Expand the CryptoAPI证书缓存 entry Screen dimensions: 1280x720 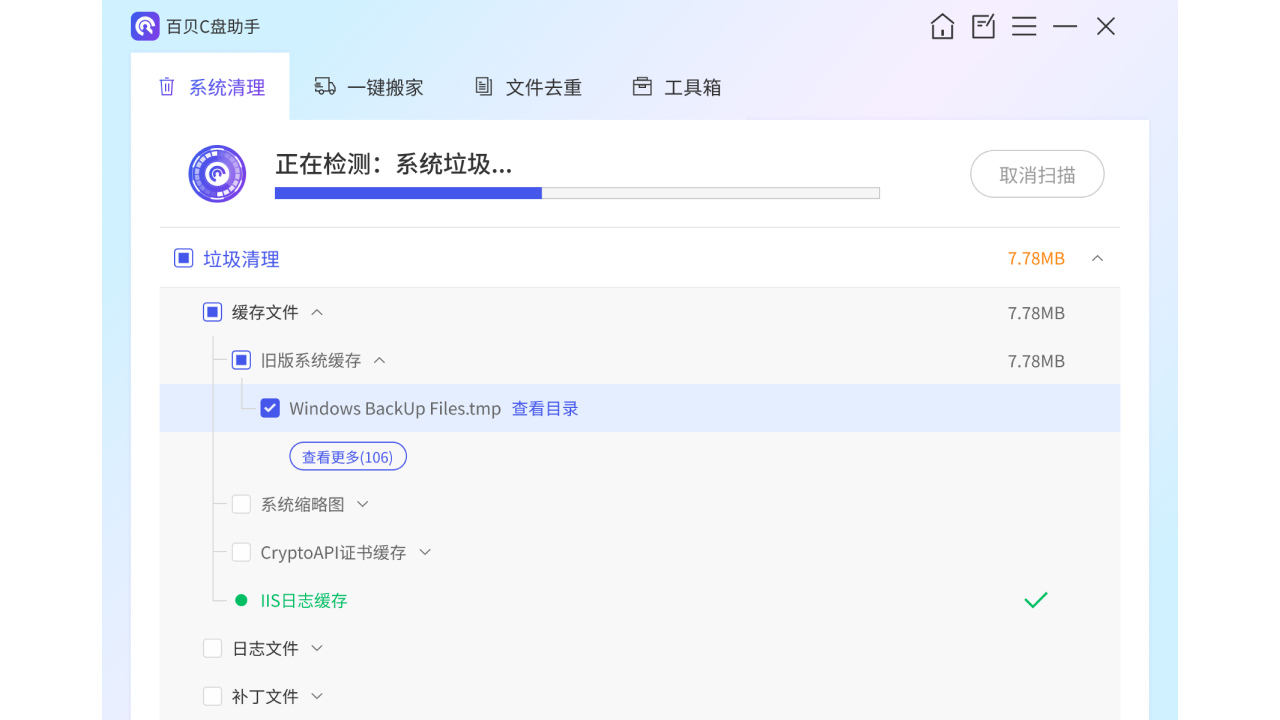pyautogui.click(x=424, y=551)
